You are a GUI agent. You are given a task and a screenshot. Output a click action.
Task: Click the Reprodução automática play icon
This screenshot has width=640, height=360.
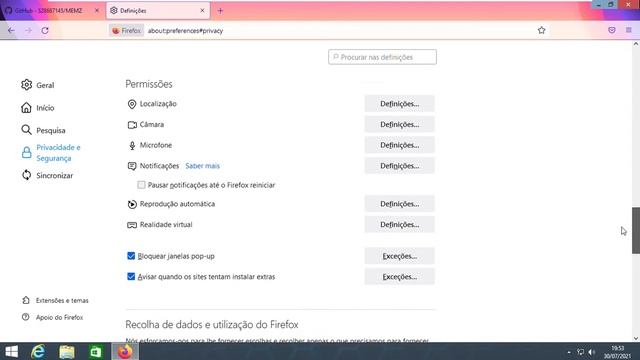click(x=132, y=204)
